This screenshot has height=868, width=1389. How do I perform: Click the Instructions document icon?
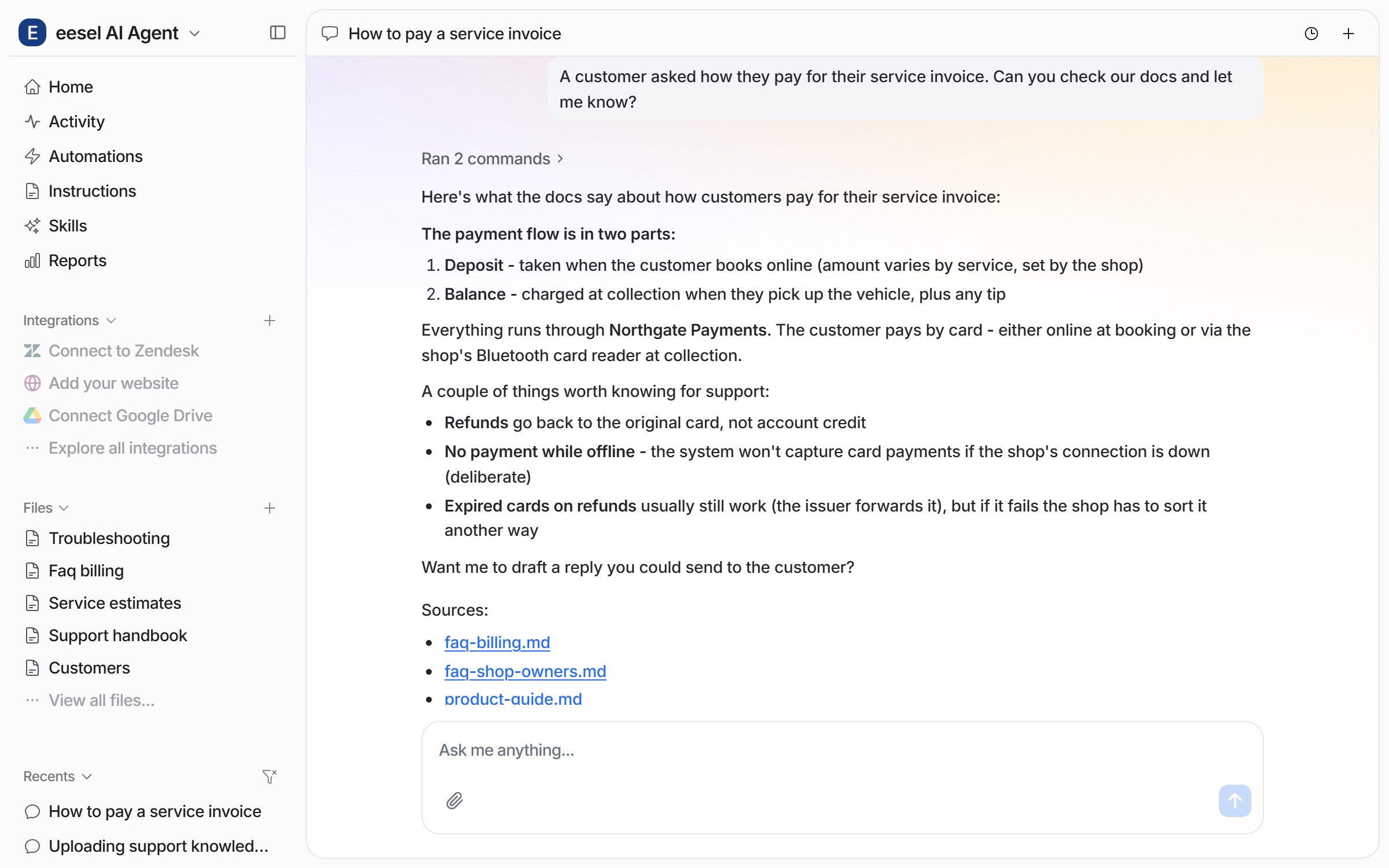pyautogui.click(x=32, y=191)
